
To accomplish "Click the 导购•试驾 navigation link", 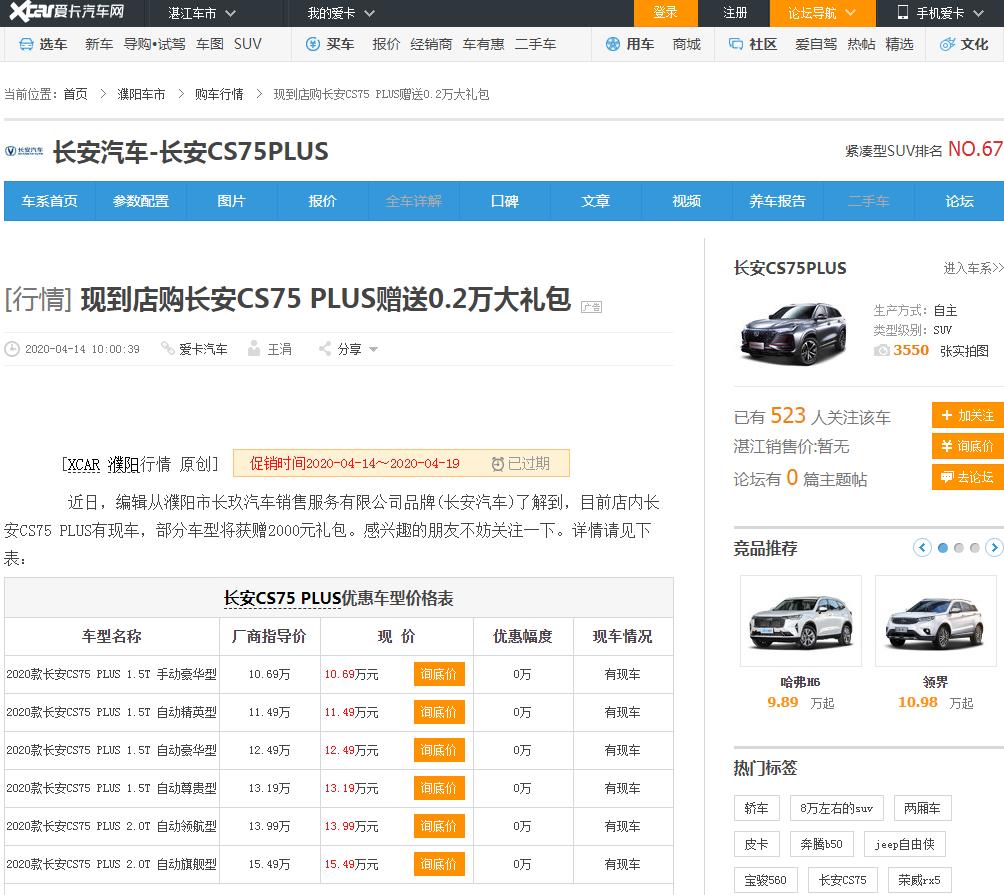I will pyautogui.click(x=154, y=44).
